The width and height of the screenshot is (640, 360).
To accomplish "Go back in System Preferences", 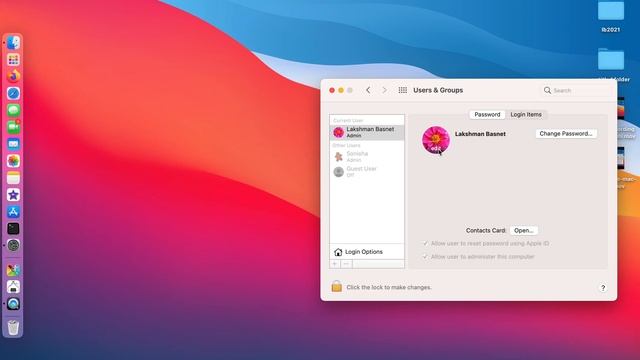I will [x=368, y=90].
